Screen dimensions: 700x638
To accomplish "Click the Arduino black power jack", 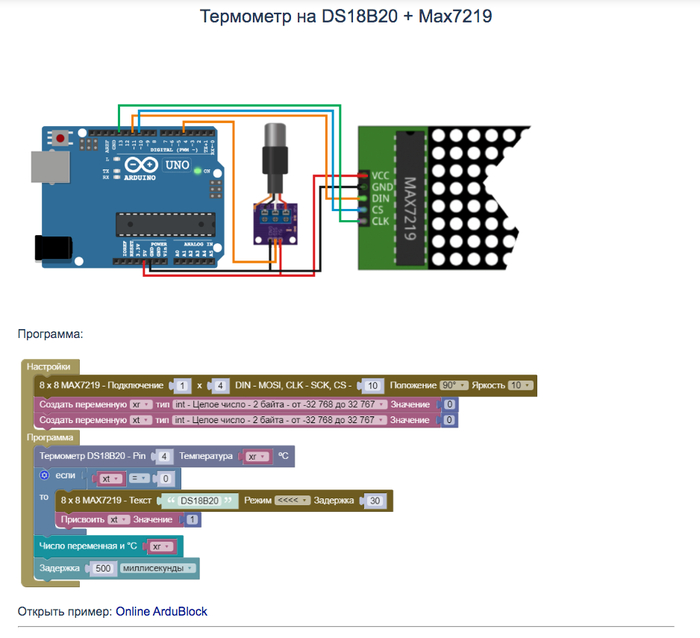I will [52, 248].
